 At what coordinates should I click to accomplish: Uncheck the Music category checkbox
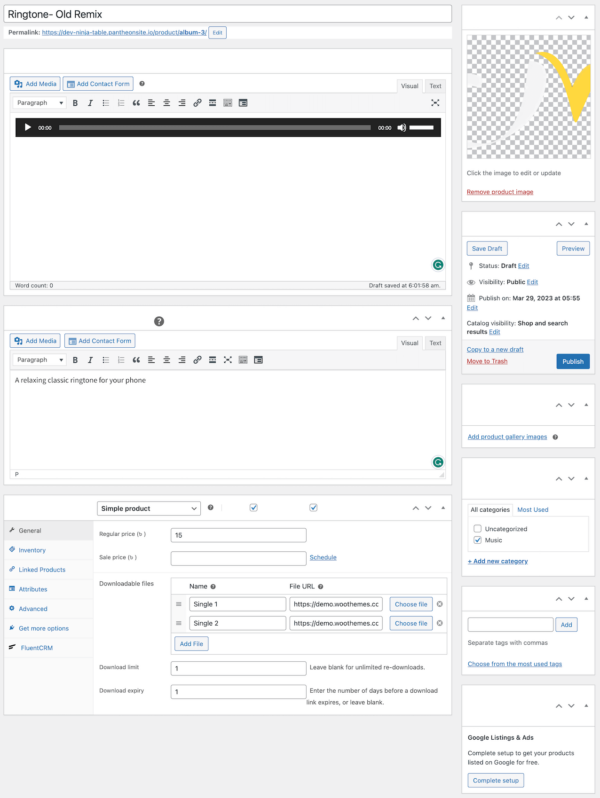tap(478, 540)
